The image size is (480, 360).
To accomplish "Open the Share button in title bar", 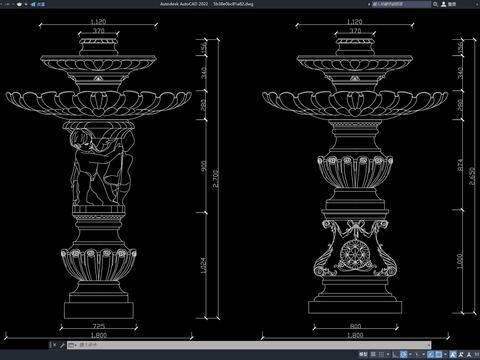I will click(x=38, y=4).
